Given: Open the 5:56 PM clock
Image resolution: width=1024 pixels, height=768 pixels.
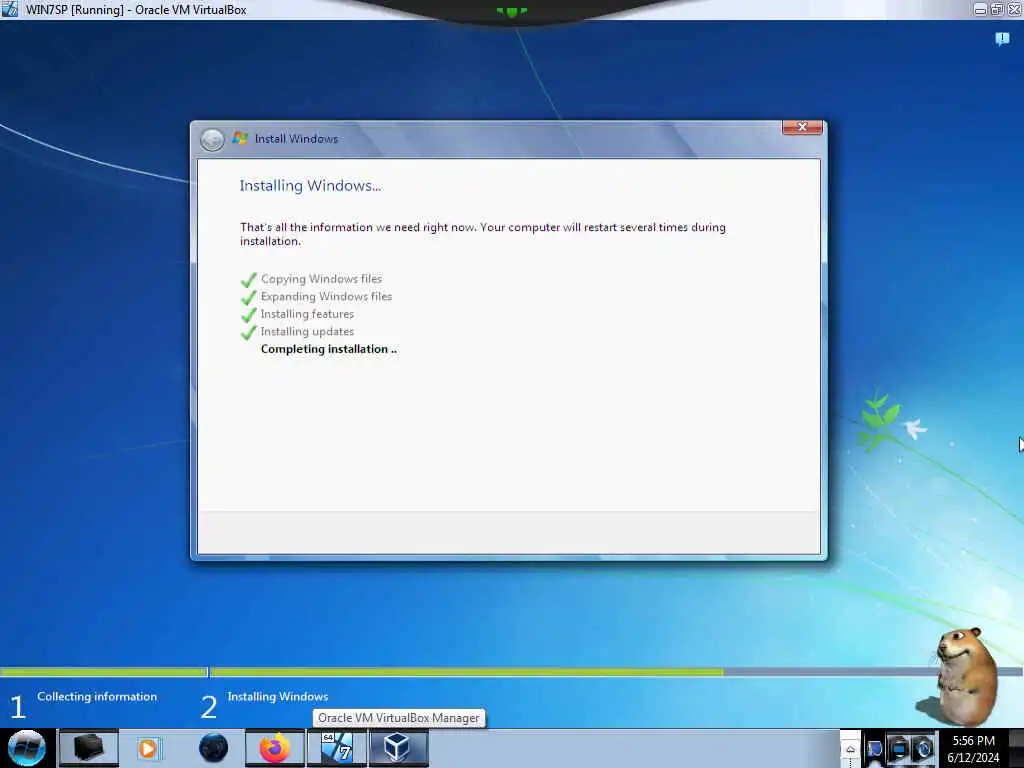Looking at the screenshot, I should pos(973,741).
